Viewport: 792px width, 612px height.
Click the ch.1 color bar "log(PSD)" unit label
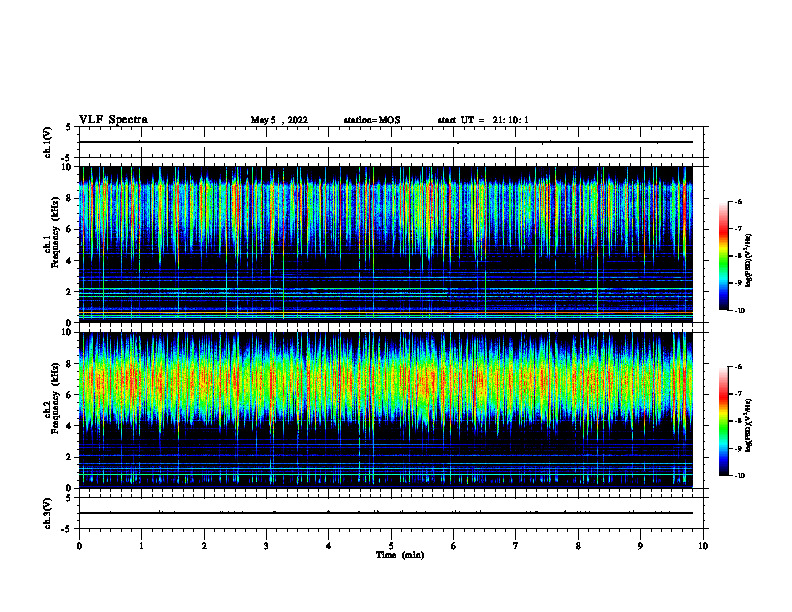(749, 260)
